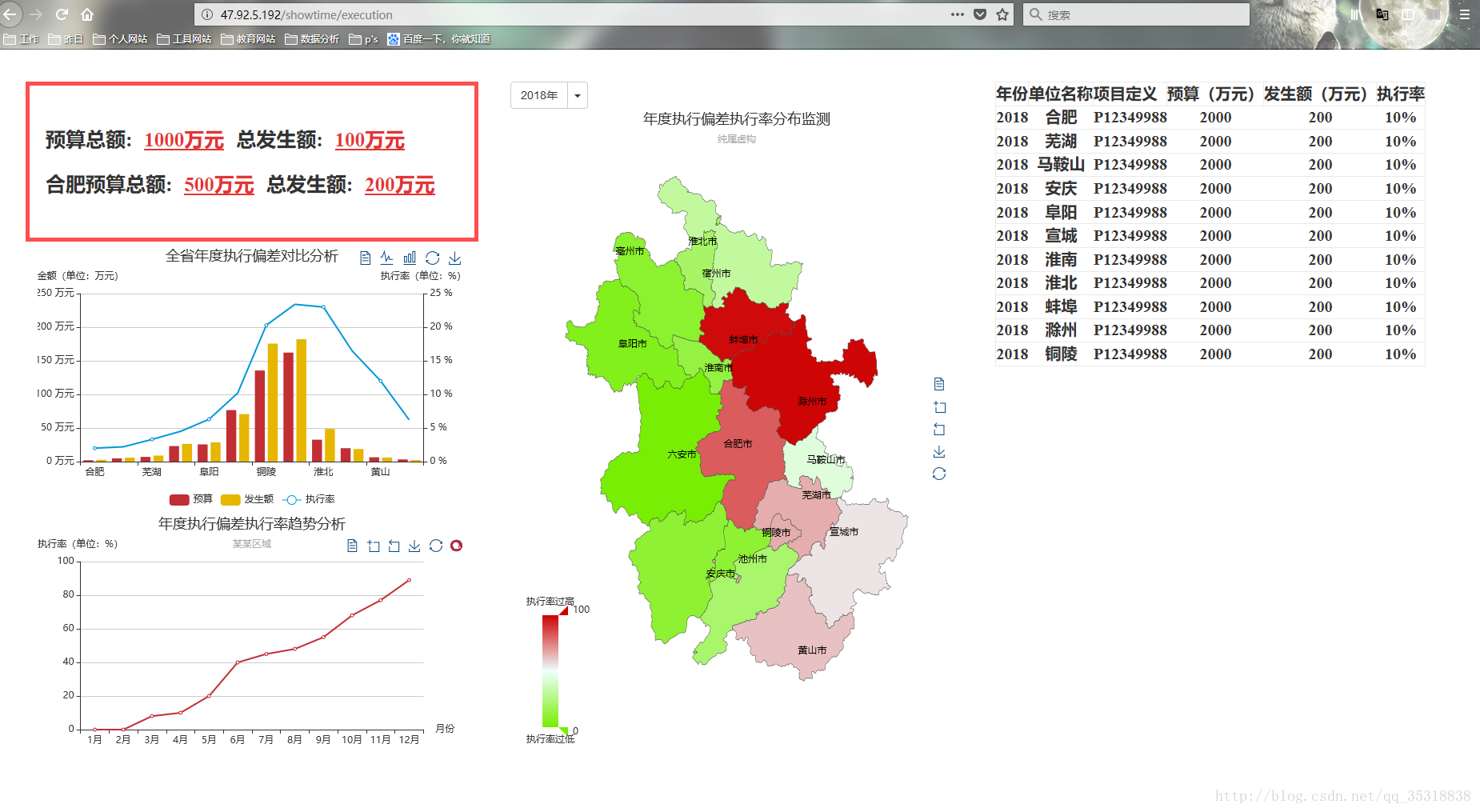Refresh the map chart with the restore icon
Screen dimensions: 1480x812
pos(940,474)
